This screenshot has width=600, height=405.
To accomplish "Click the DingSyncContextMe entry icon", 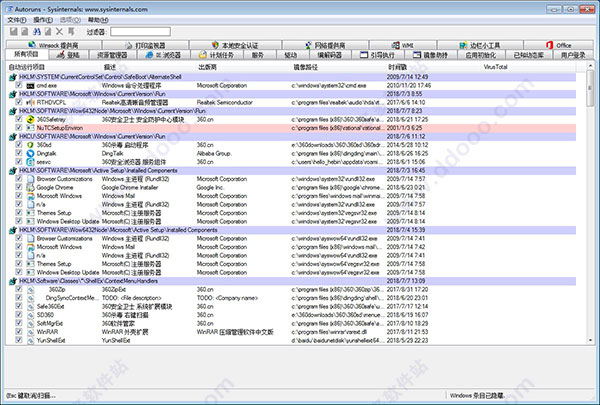I will tap(30, 298).
